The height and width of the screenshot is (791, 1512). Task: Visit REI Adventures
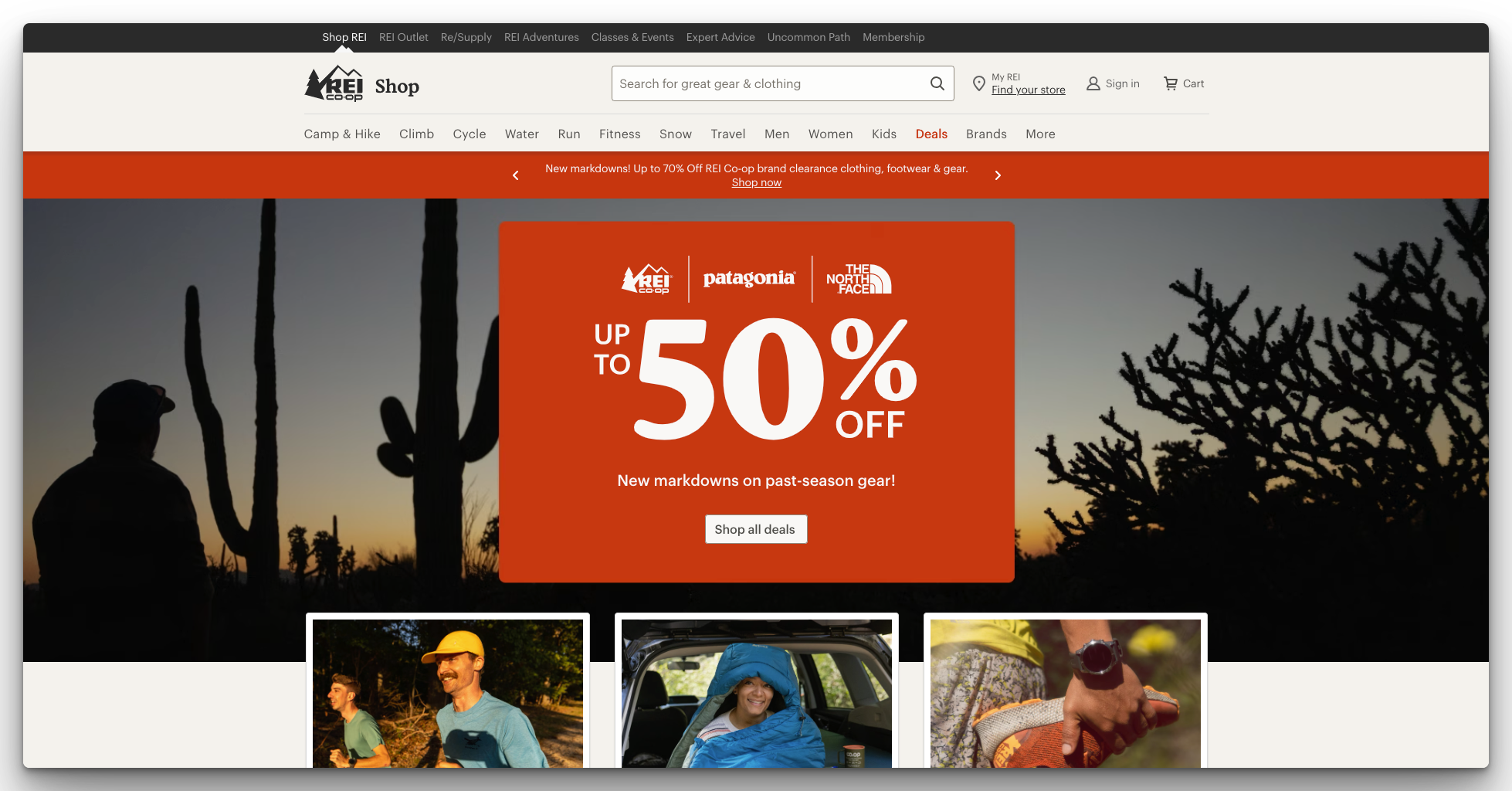coord(541,37)
